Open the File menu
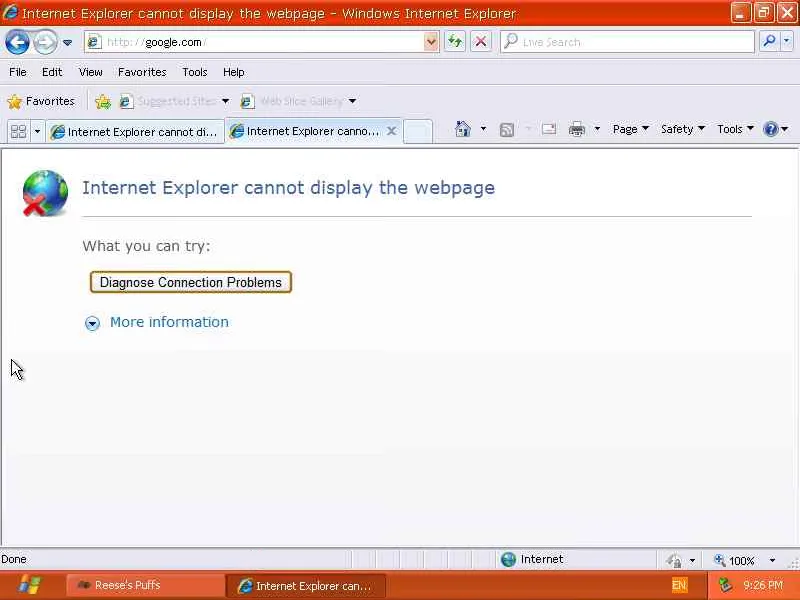 [x=18, y=72]
